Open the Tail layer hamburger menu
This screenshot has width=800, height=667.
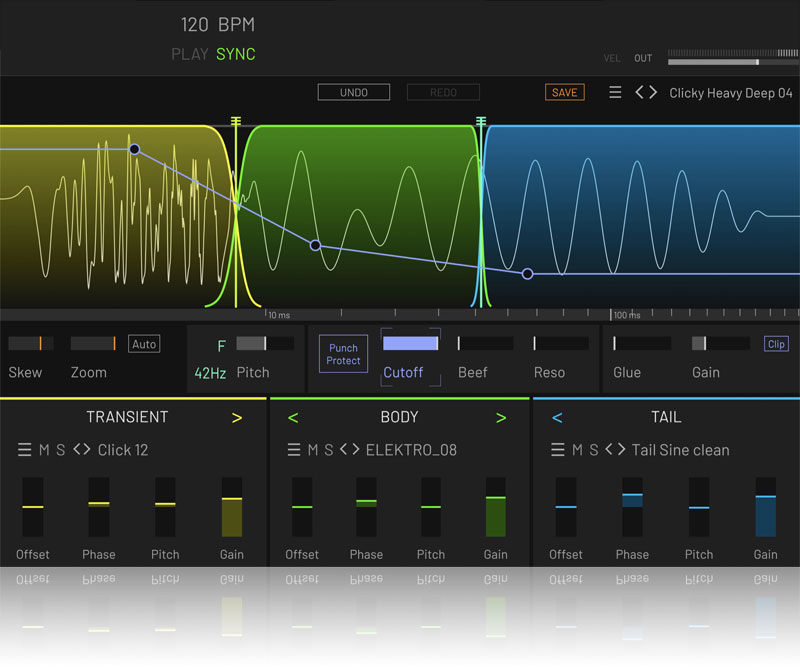(558, 450)
